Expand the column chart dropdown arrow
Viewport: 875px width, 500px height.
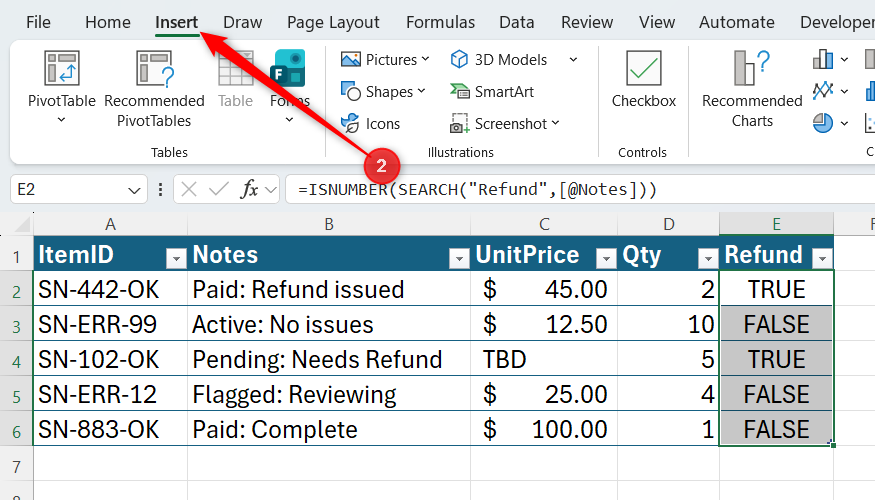844,59
